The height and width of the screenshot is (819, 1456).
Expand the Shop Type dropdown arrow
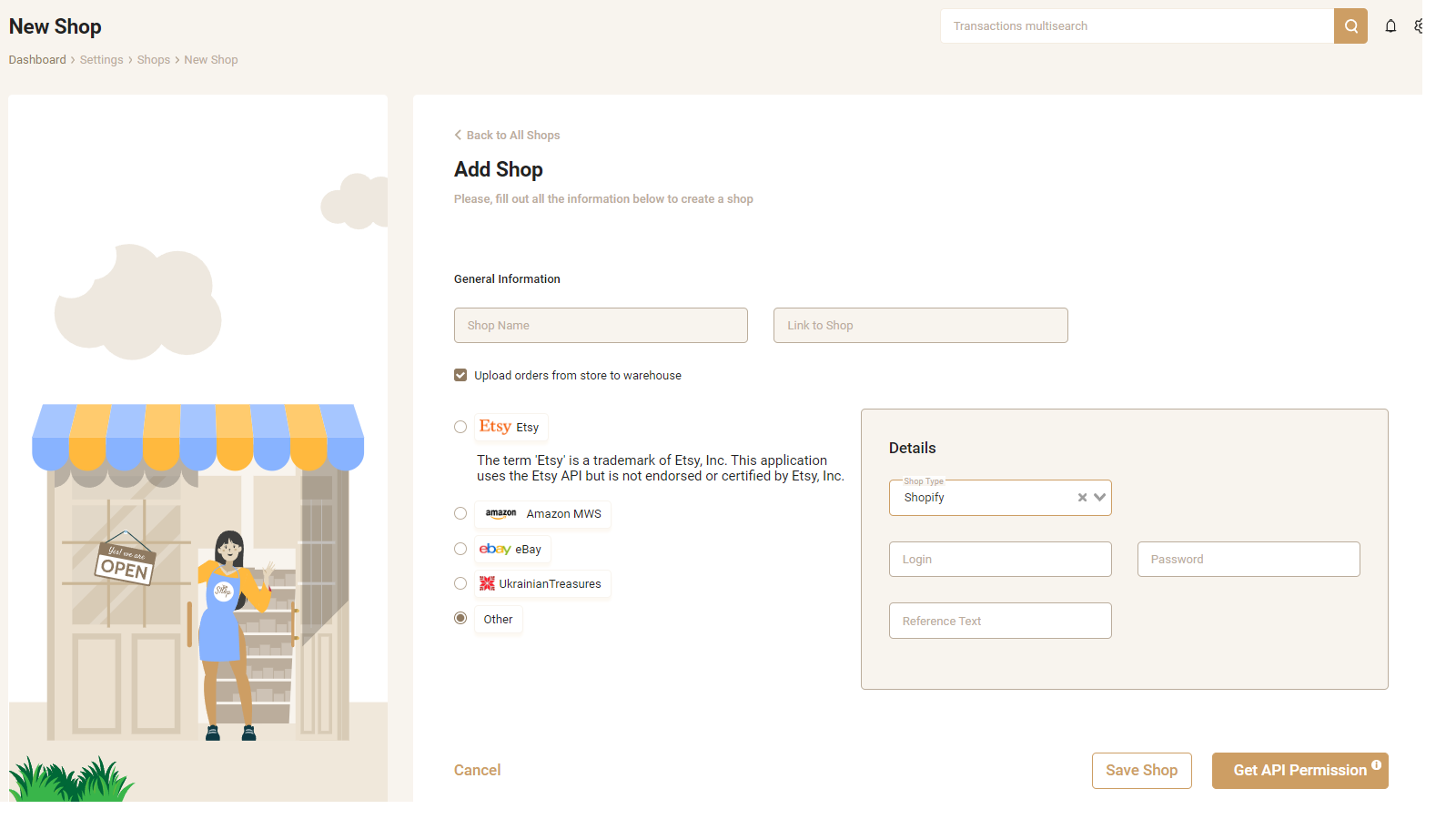tap(1099, 498)
